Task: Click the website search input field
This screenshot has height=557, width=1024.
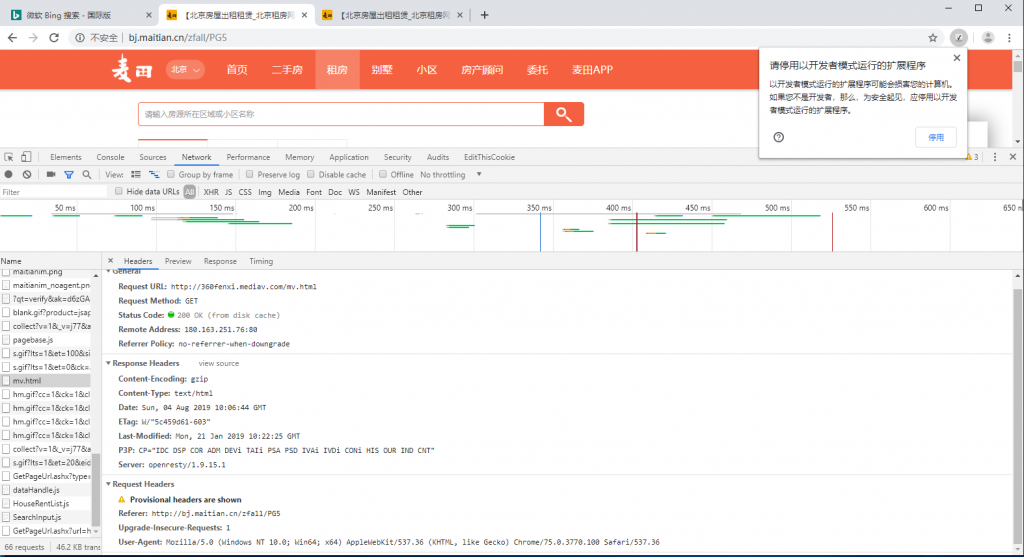Action: (340, 114)
